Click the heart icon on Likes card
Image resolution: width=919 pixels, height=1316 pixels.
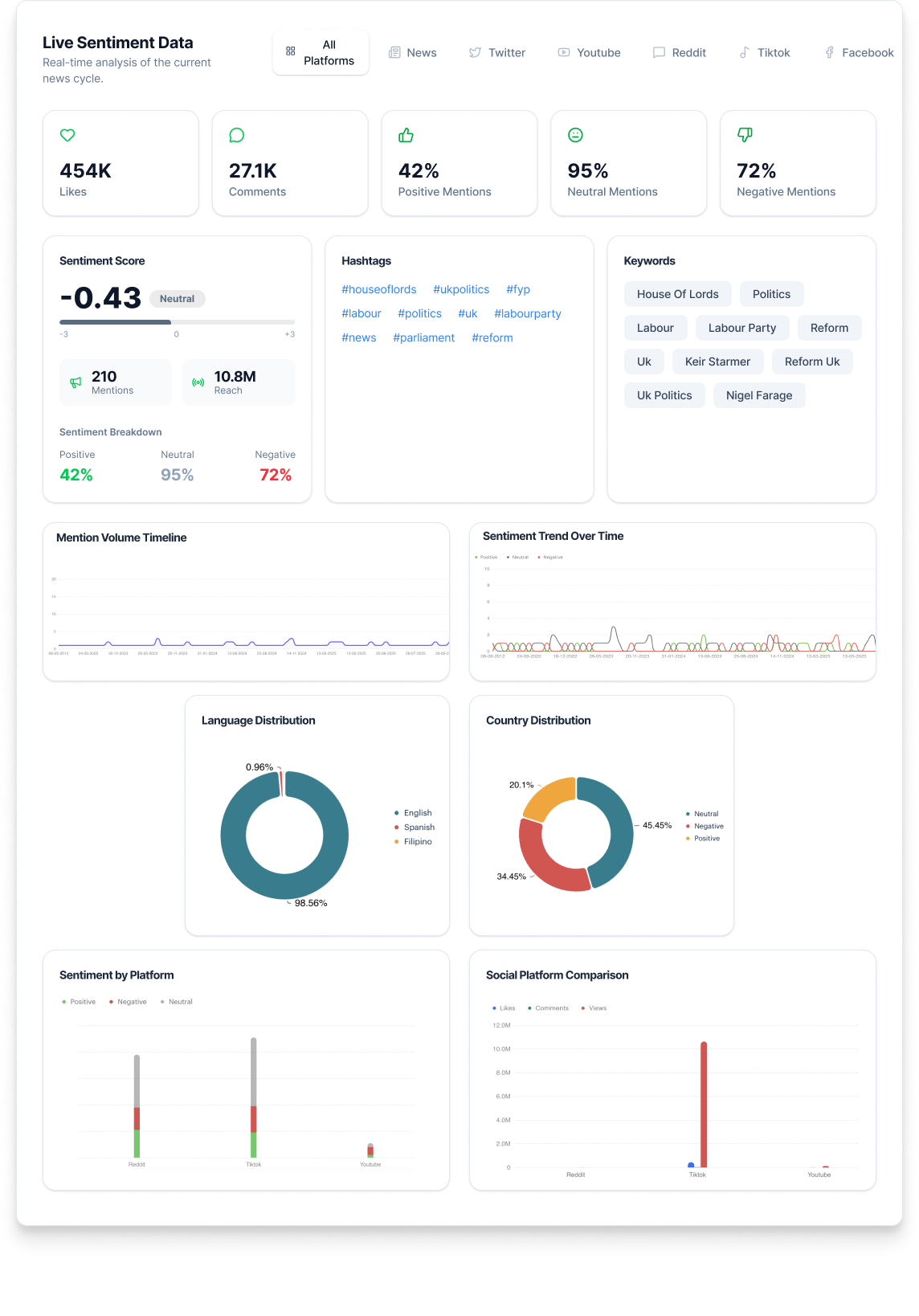pyautogui.click(x=67, y=136)
